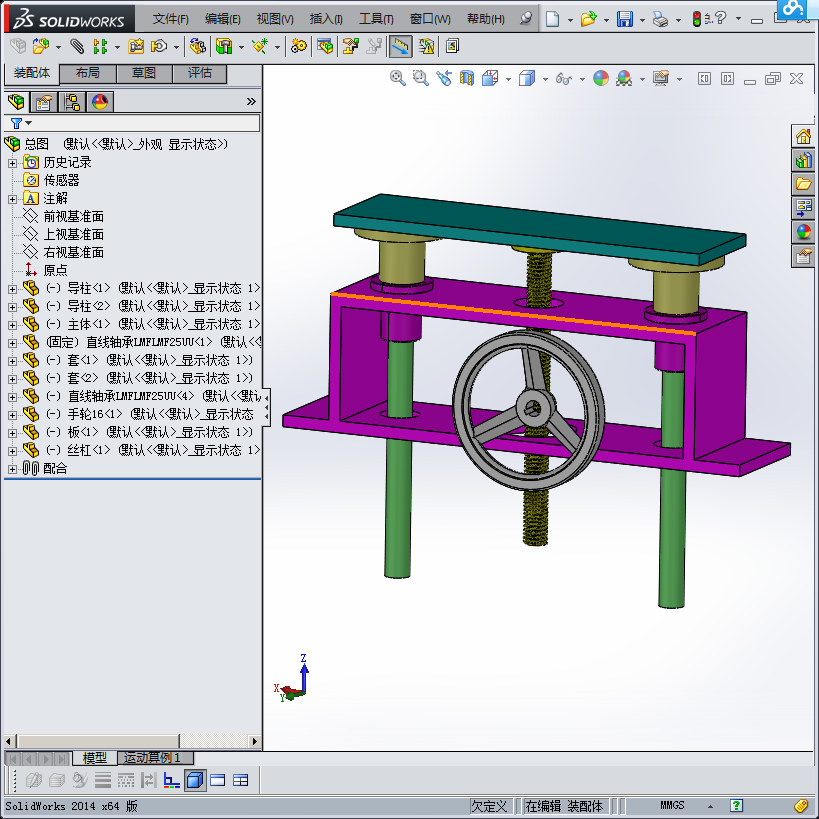
Task: Activate the Previous View icon
Action: click(443, 78)
